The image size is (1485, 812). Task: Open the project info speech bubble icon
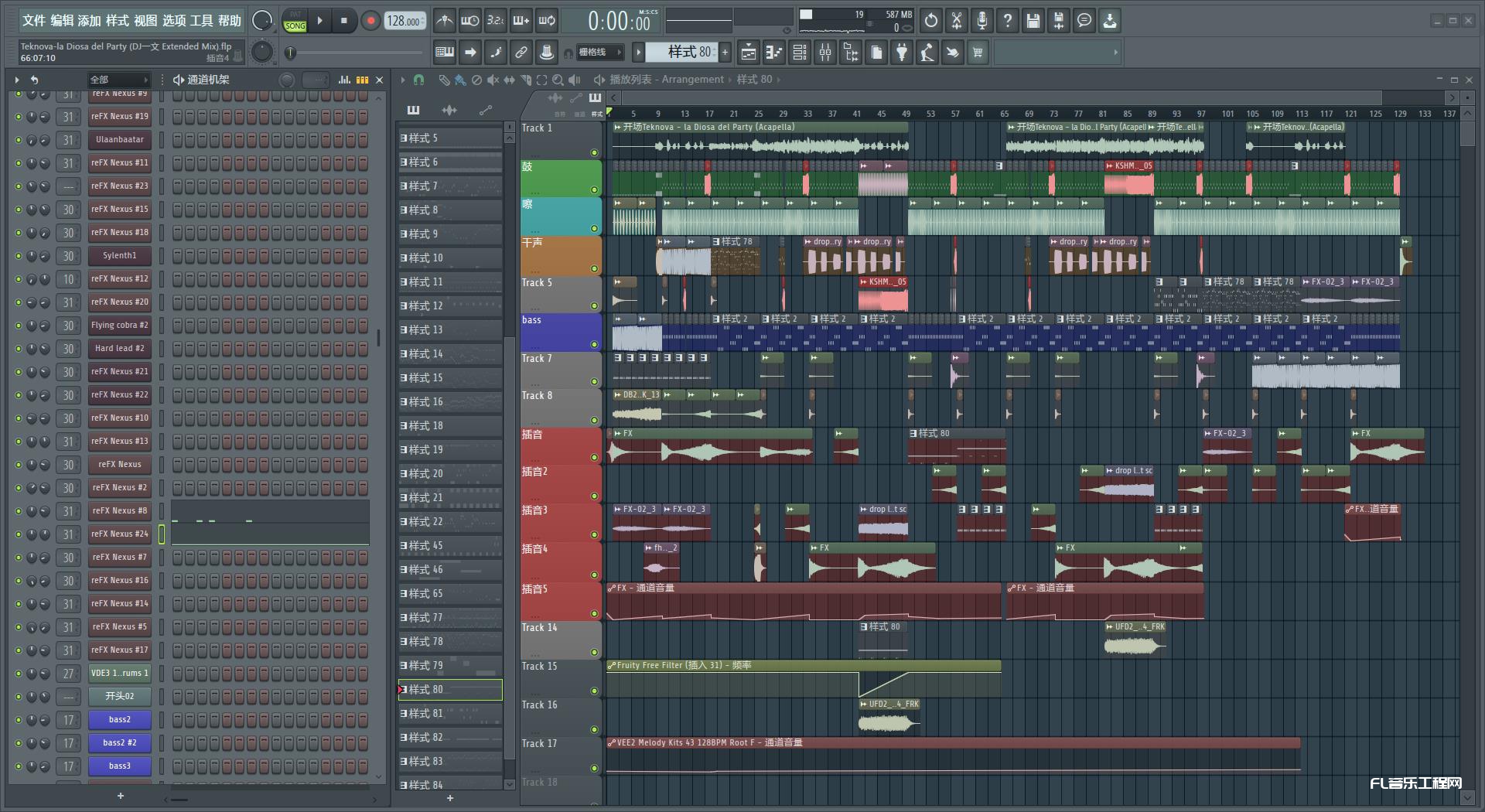point(1084,21)
